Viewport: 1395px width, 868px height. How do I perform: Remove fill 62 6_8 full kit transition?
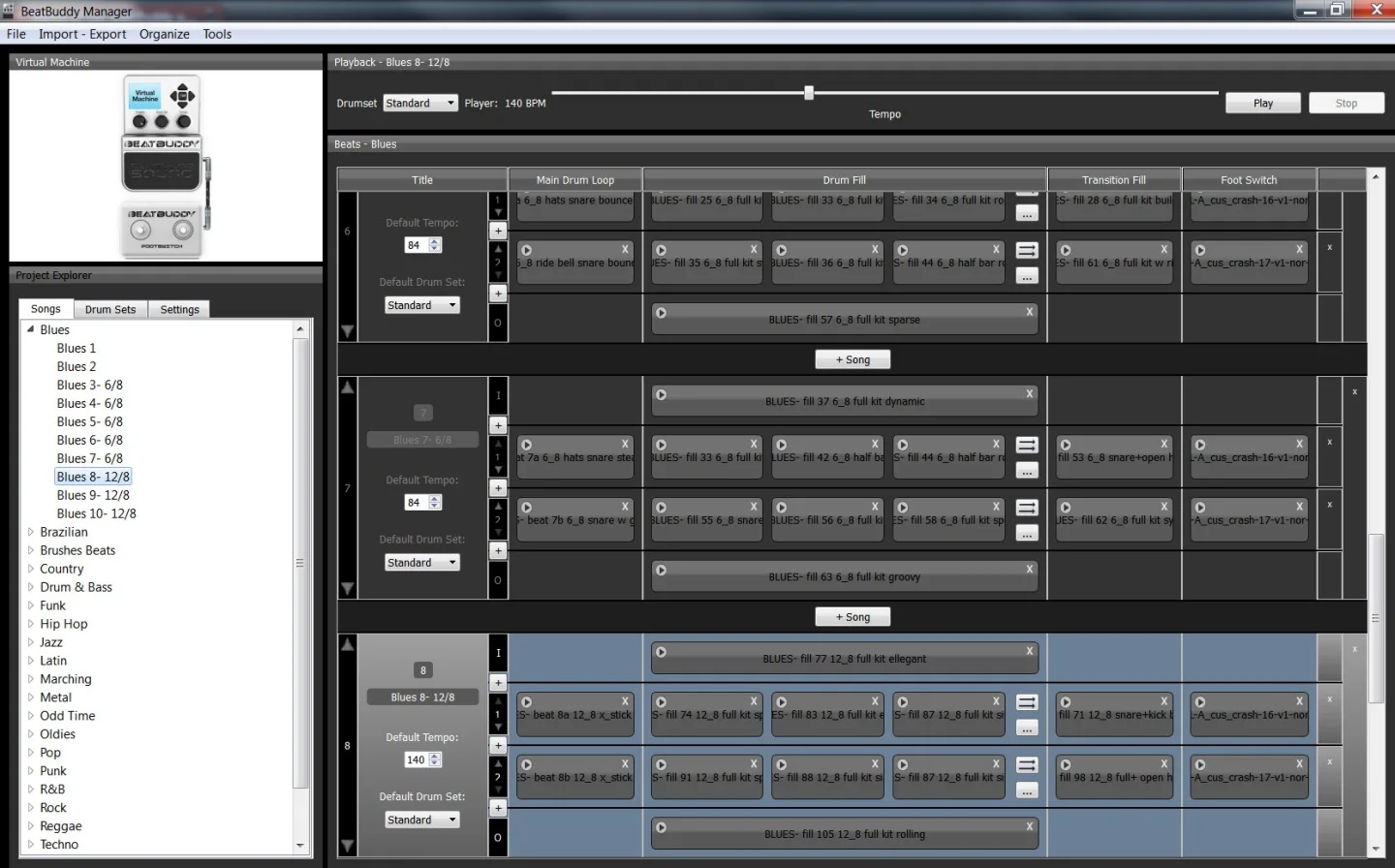point(1164,507)
